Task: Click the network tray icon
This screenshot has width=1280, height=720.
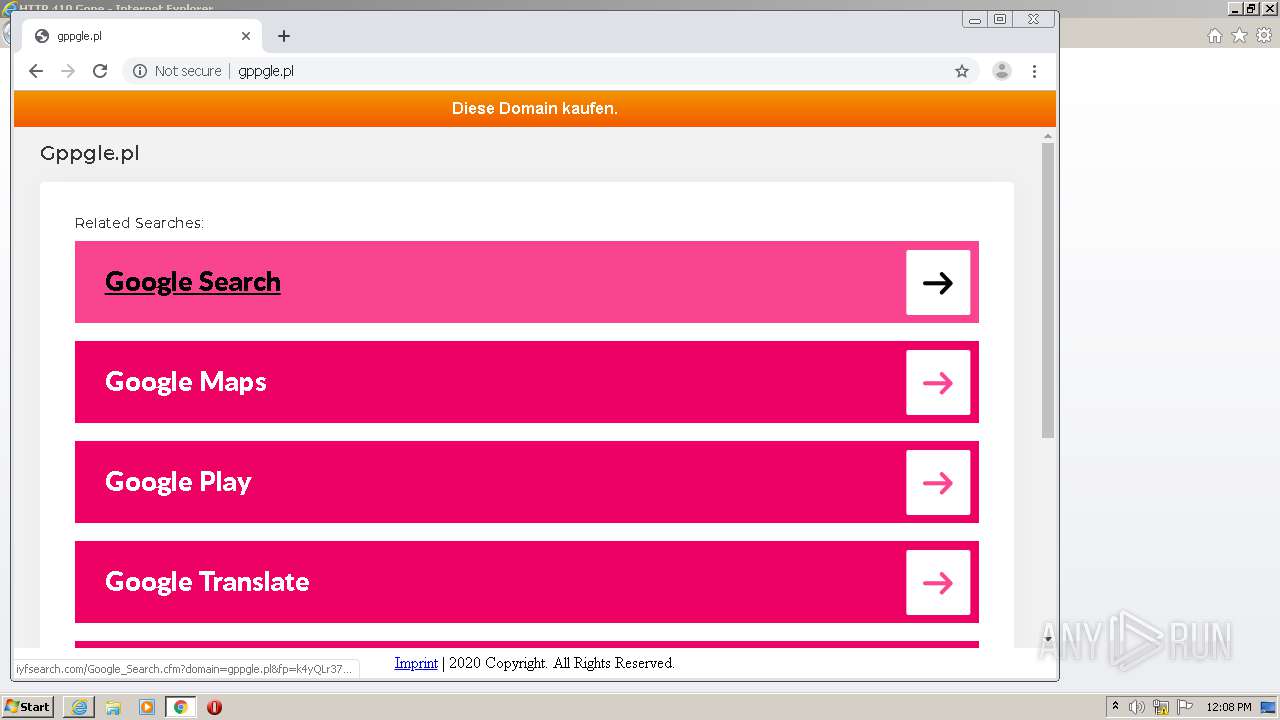Action: [1161, 707]
